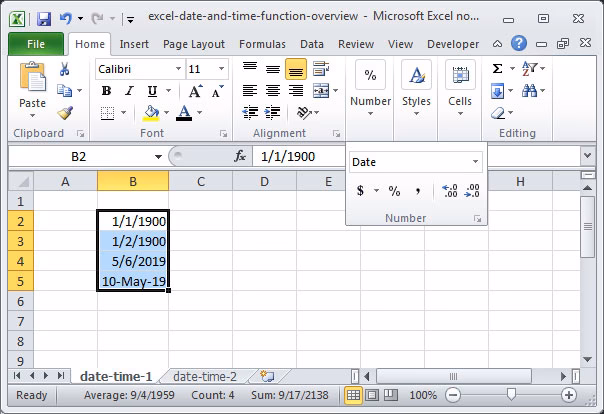Click the Orientation text angle icon

[304, 112]
